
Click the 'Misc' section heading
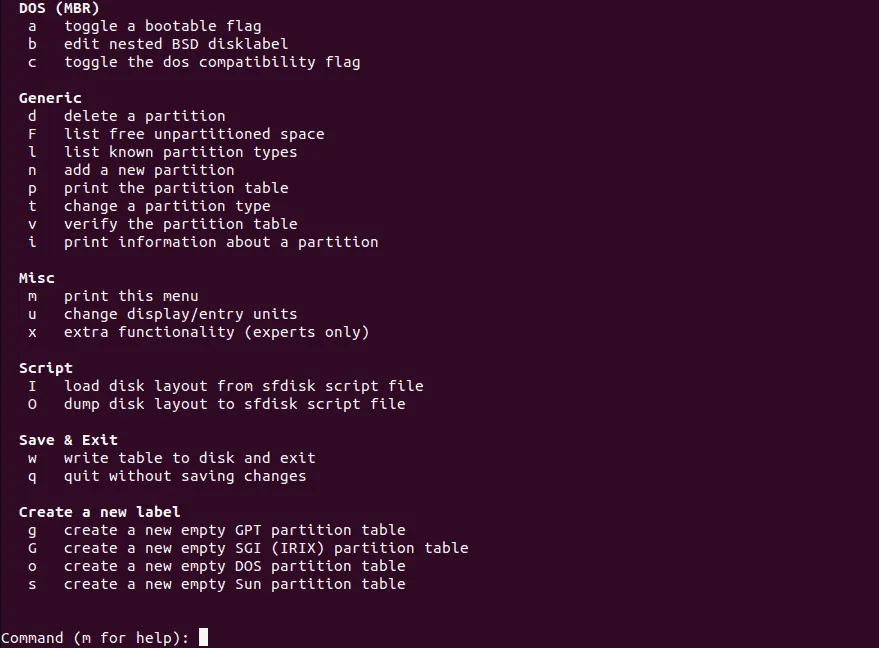(37, 278)
